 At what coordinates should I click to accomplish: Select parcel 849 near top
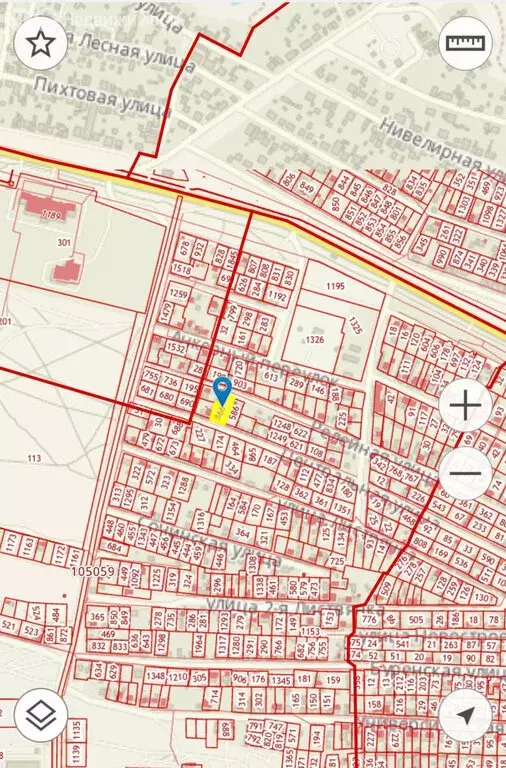tap(307, 188)
